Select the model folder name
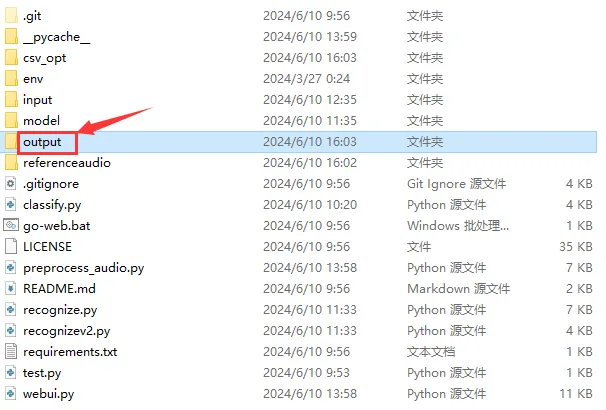 click(41, 121)
